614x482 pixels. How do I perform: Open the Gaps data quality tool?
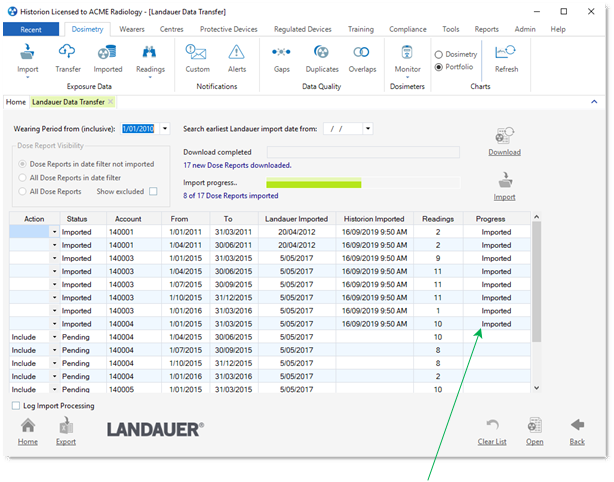tap(281, 52)
